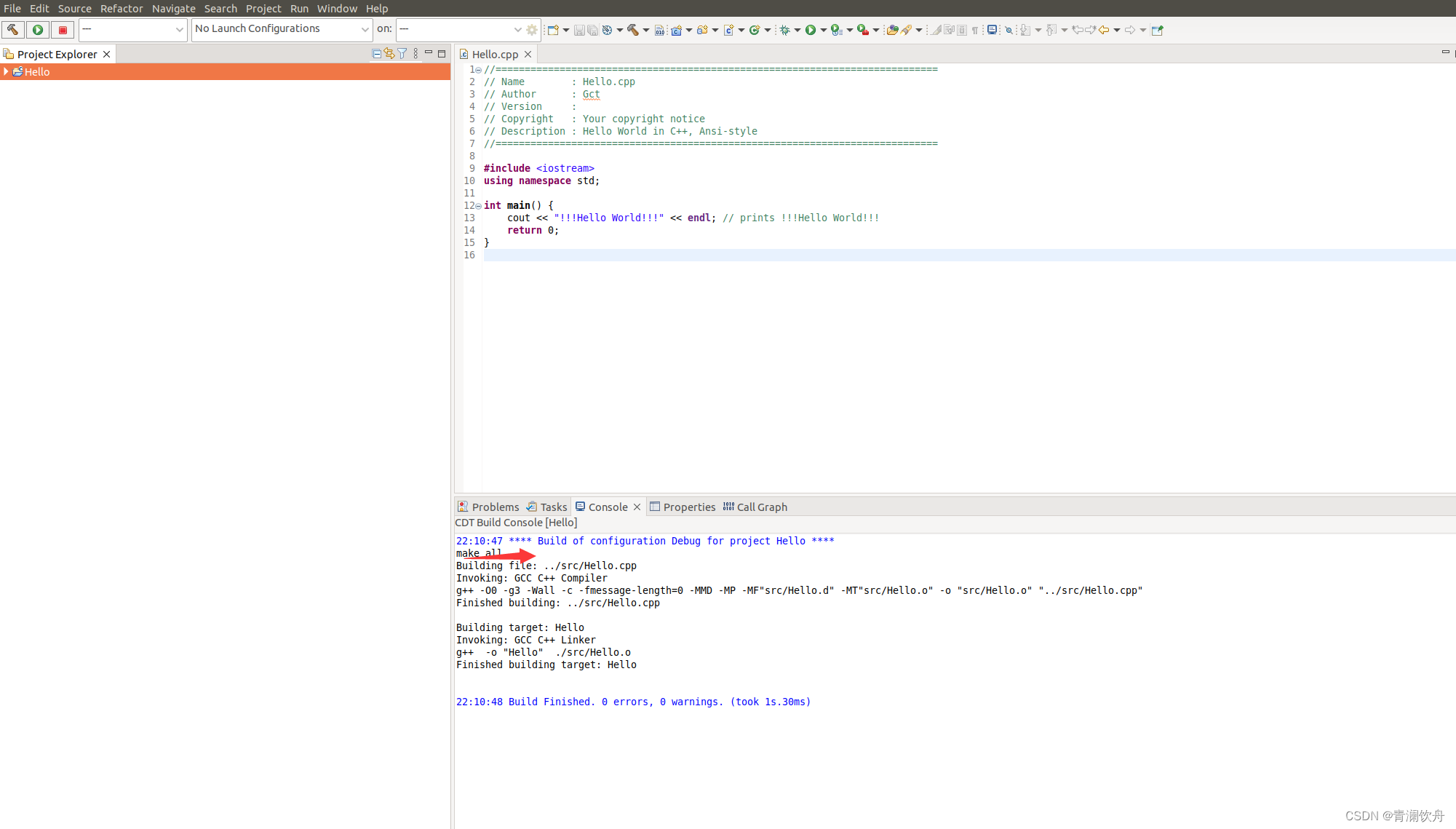Viewport: 1456px width, 829px height.
Task: Click Collapse All in Project Explorer
Action: coord(376,54)
